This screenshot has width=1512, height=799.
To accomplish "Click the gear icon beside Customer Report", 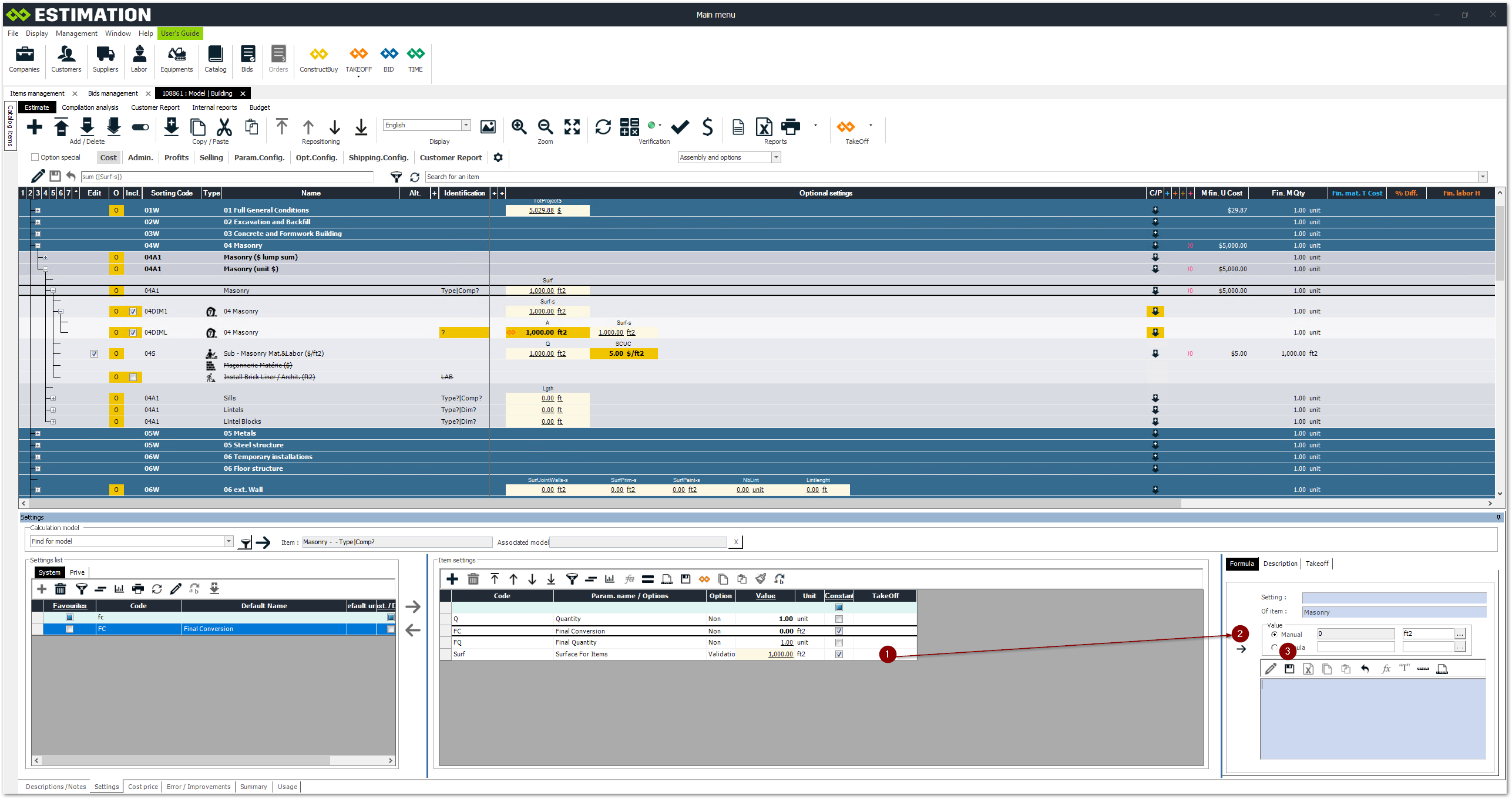I will tap(498, 157).
